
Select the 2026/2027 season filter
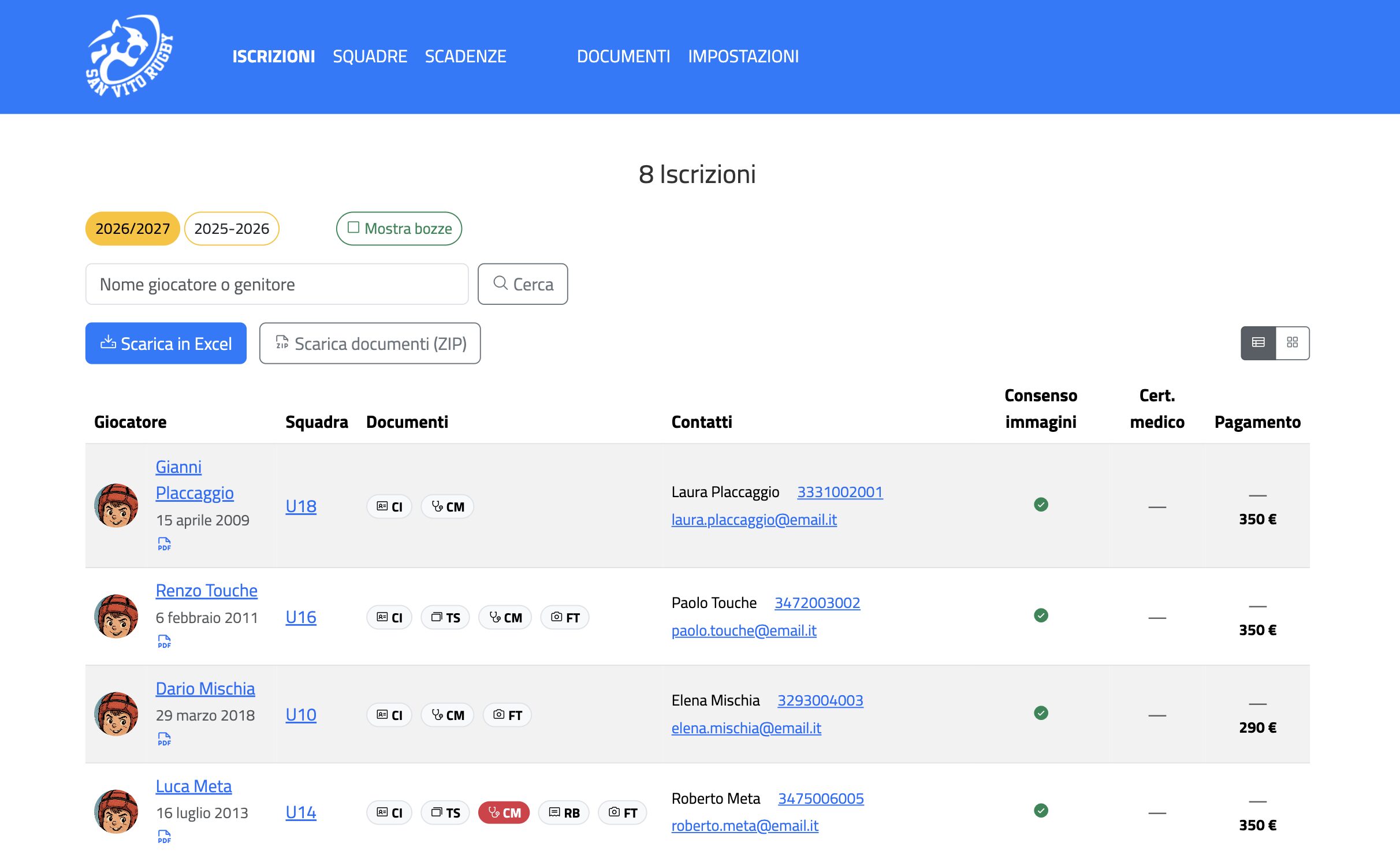click(132, 229)
